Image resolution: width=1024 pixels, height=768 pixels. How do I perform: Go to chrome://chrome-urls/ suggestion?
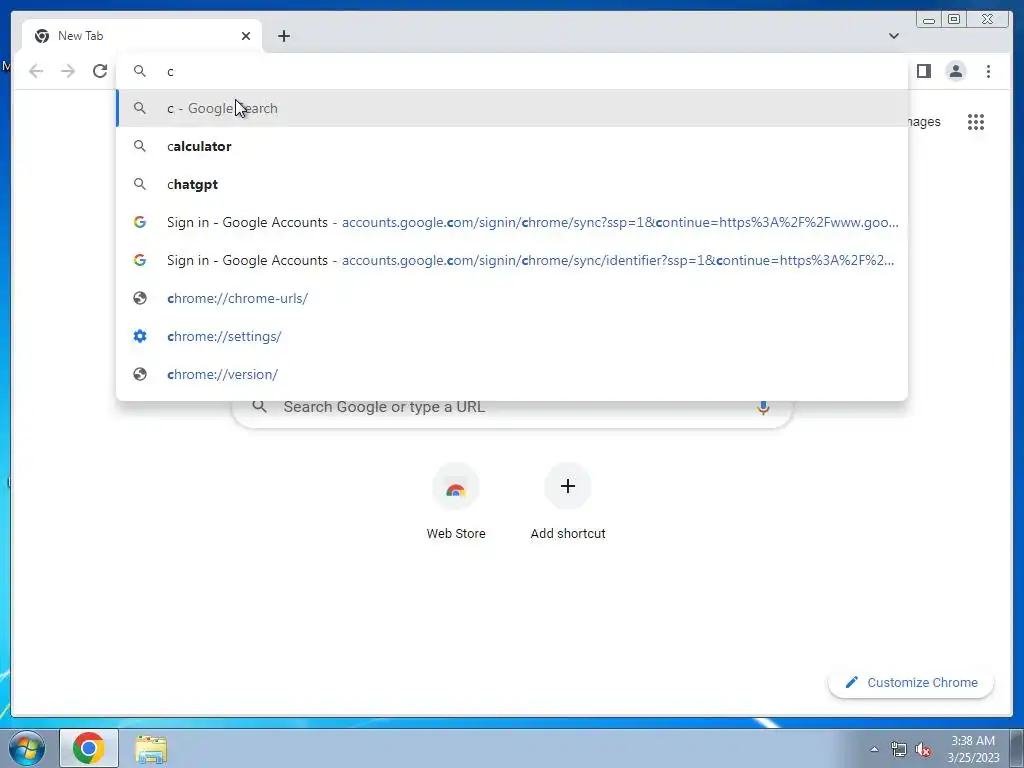click(512, 298)
